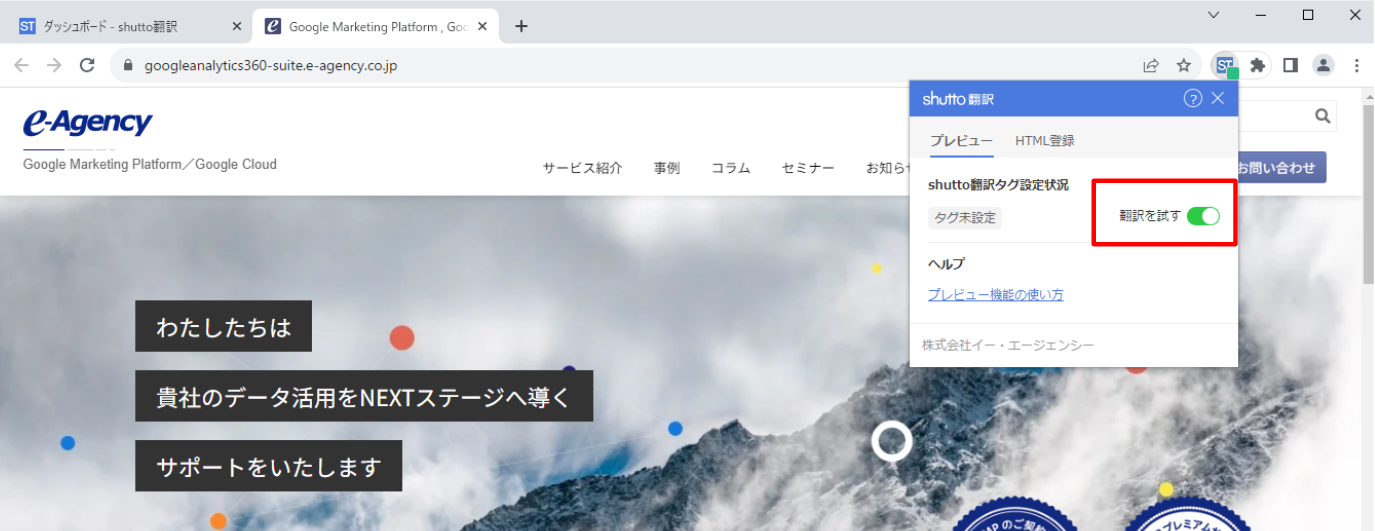1375x531 pixels.
Task: View site info via the padlock icon
Action: (127, 66)
